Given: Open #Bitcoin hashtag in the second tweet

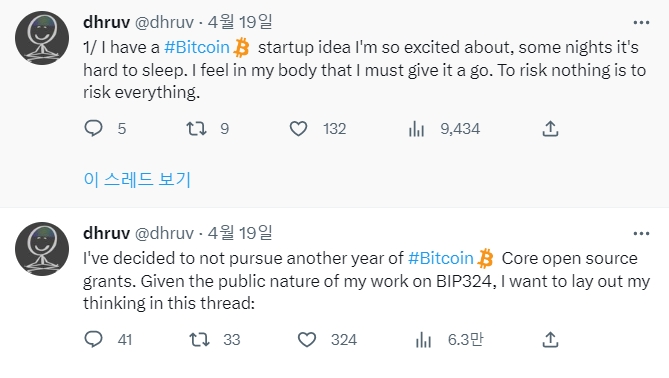Looking at the screenshot, I should pyautogui.click(x=441, y=258).
